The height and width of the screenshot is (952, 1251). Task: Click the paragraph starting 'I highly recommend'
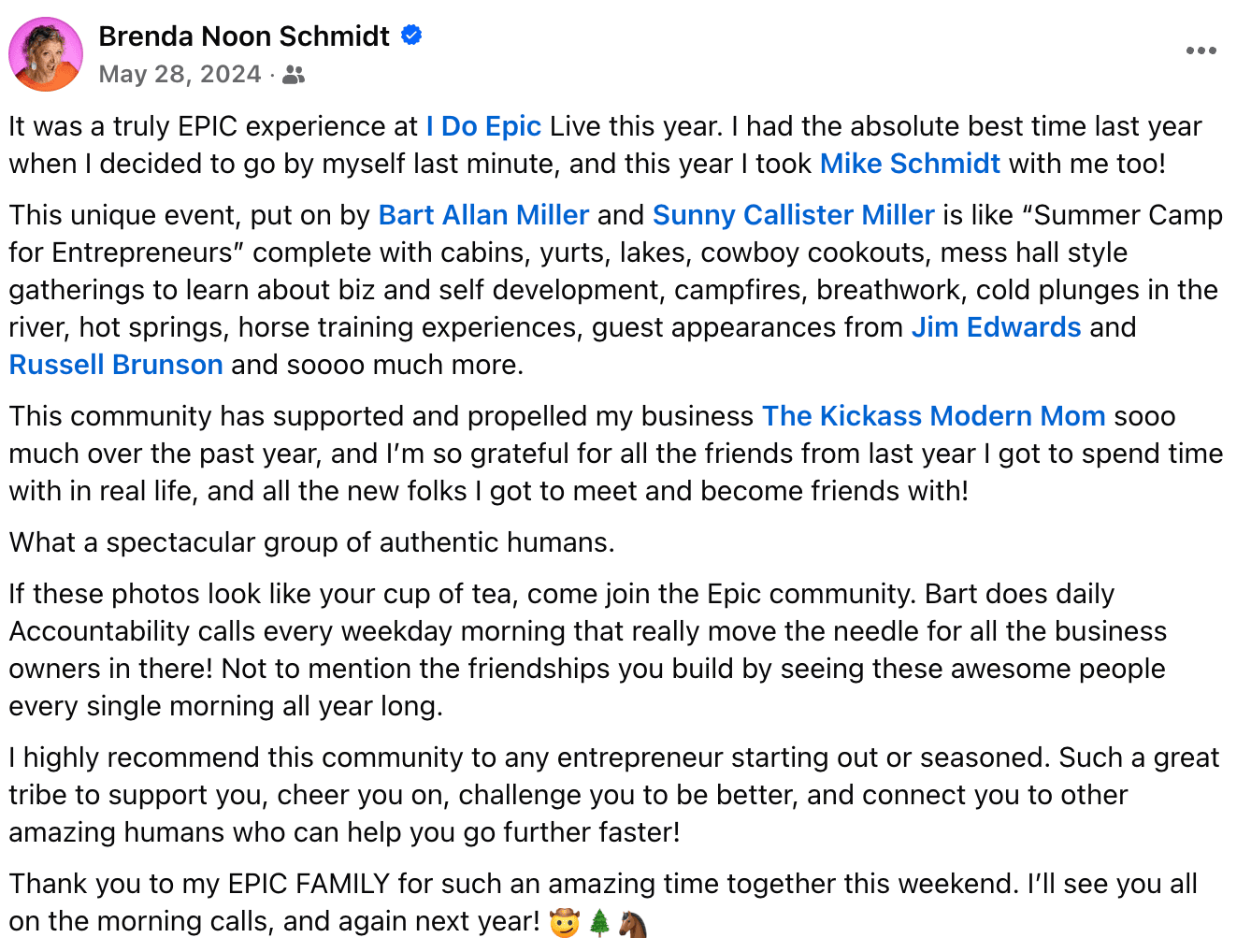pyautogui.click(x=614, y=795)
